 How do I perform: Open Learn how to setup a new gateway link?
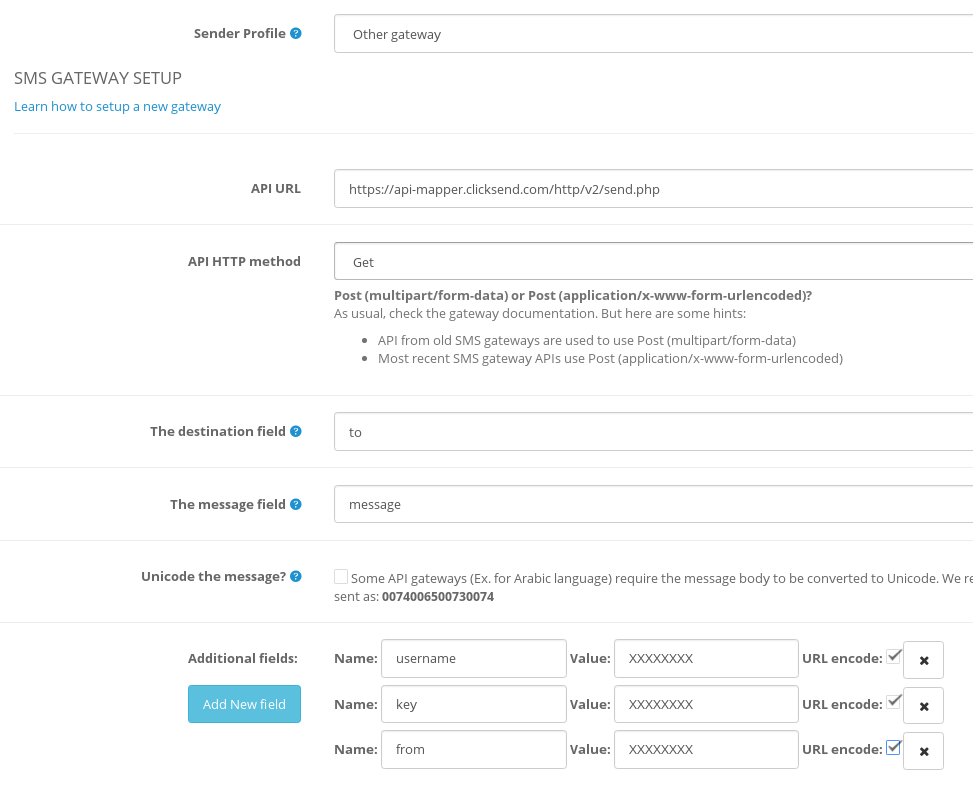click(x=117, y=106)
